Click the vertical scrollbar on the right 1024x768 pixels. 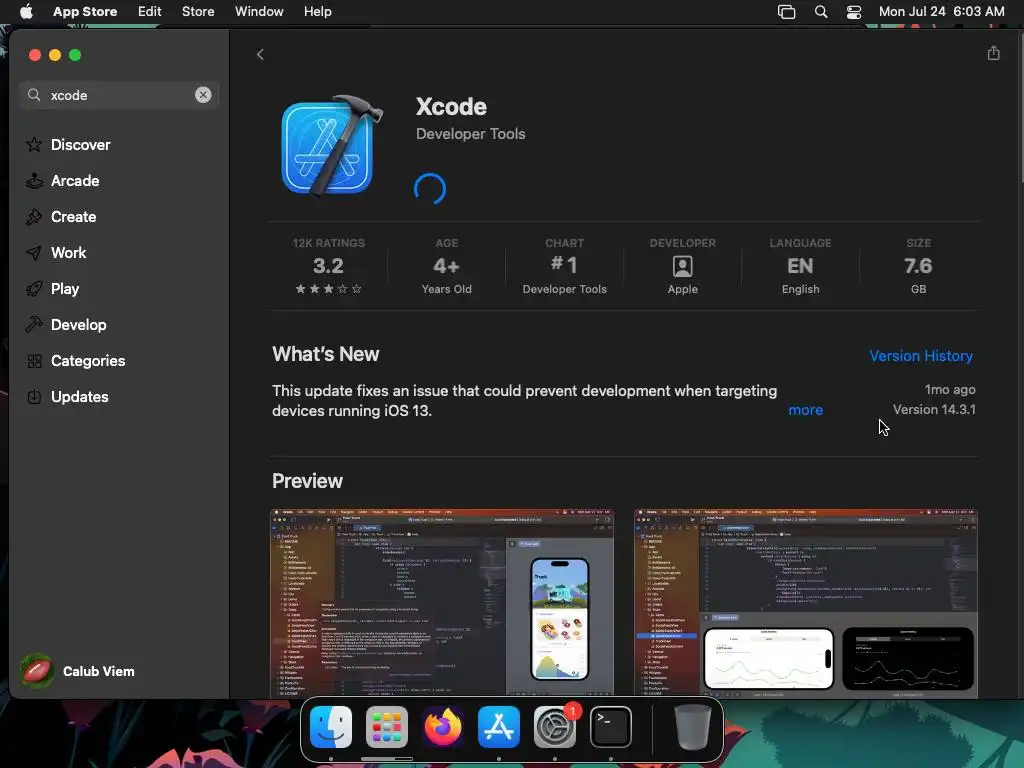coord(1020,108)
